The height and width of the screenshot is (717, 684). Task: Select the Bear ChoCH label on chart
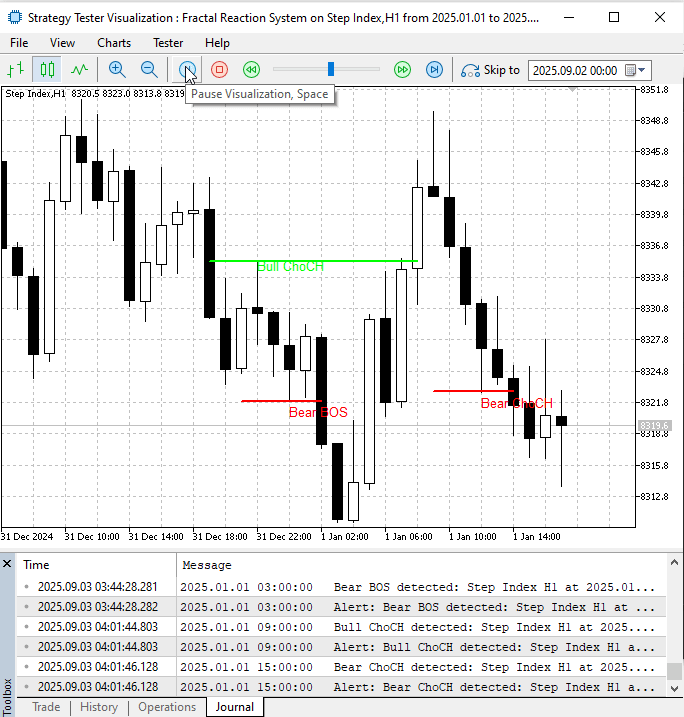click(x=517, y=403)
